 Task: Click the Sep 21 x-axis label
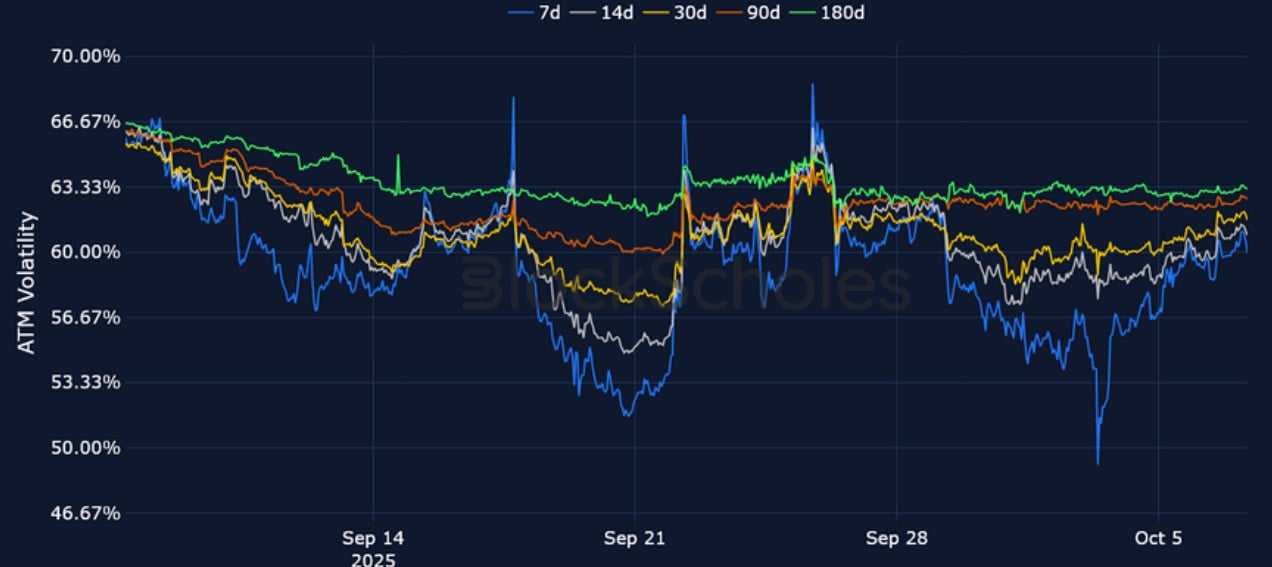pyautogui.click(x=634, y=539)
